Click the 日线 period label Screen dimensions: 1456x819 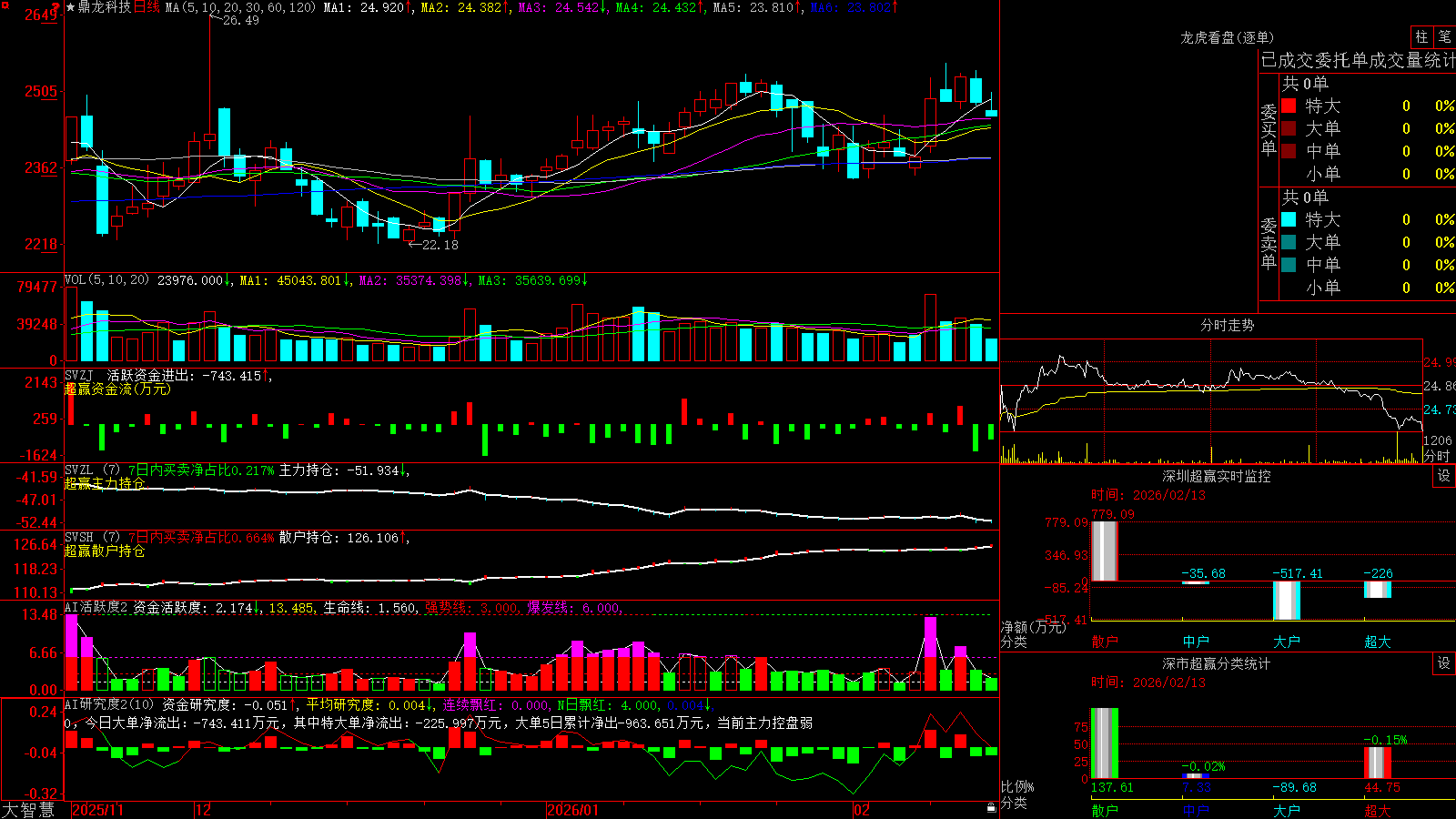147,7
